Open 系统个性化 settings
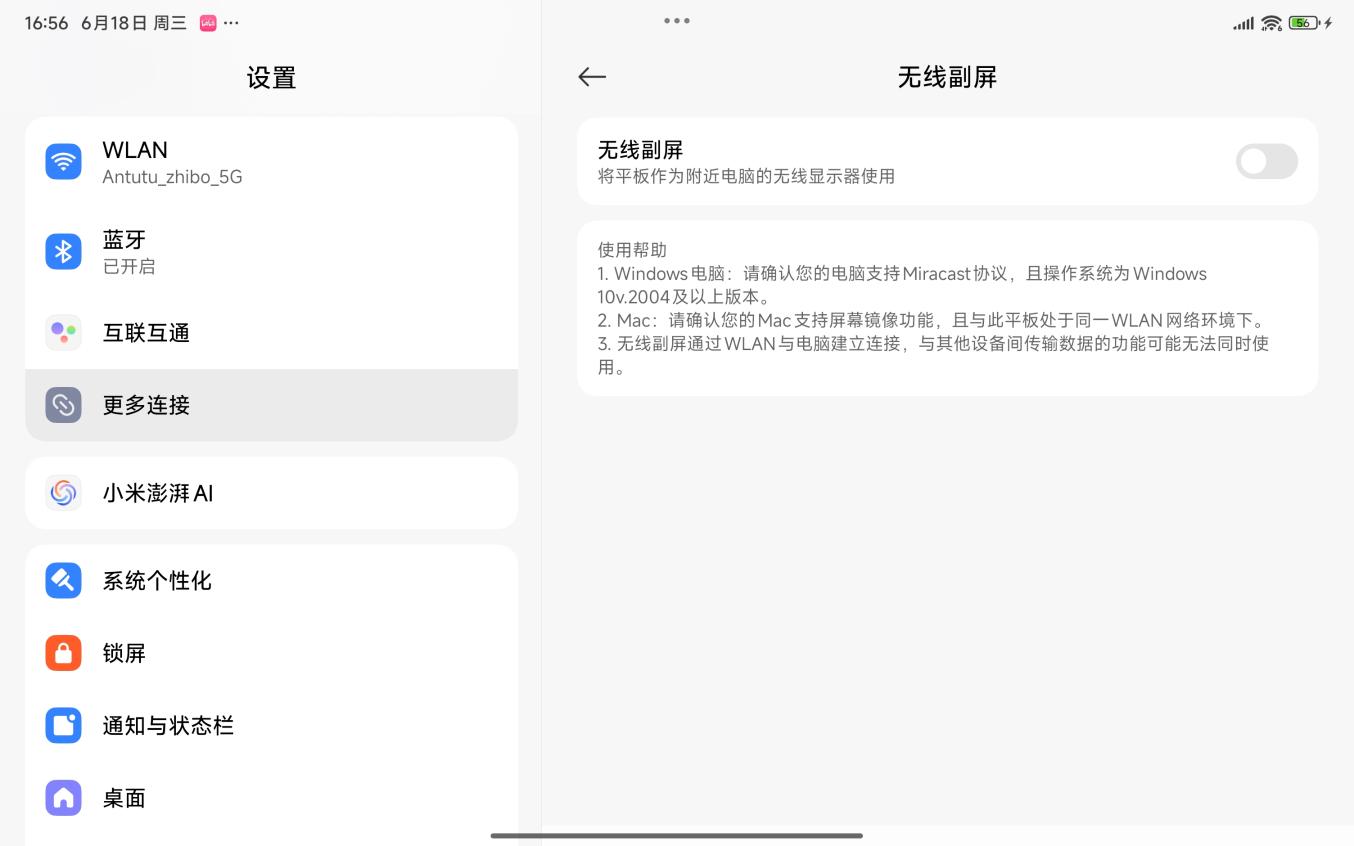 271,581
